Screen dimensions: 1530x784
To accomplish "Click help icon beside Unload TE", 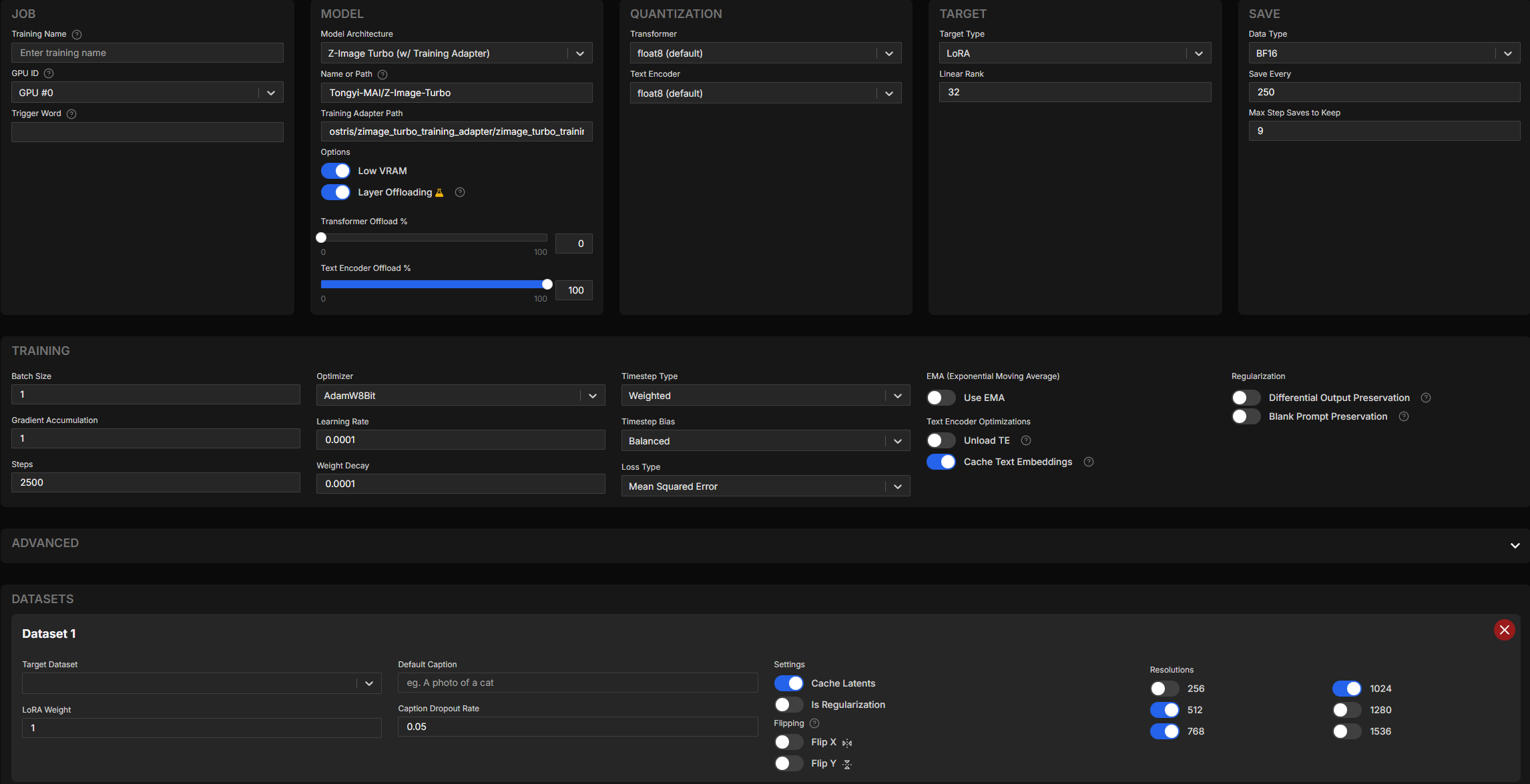I will (1026, 440).
